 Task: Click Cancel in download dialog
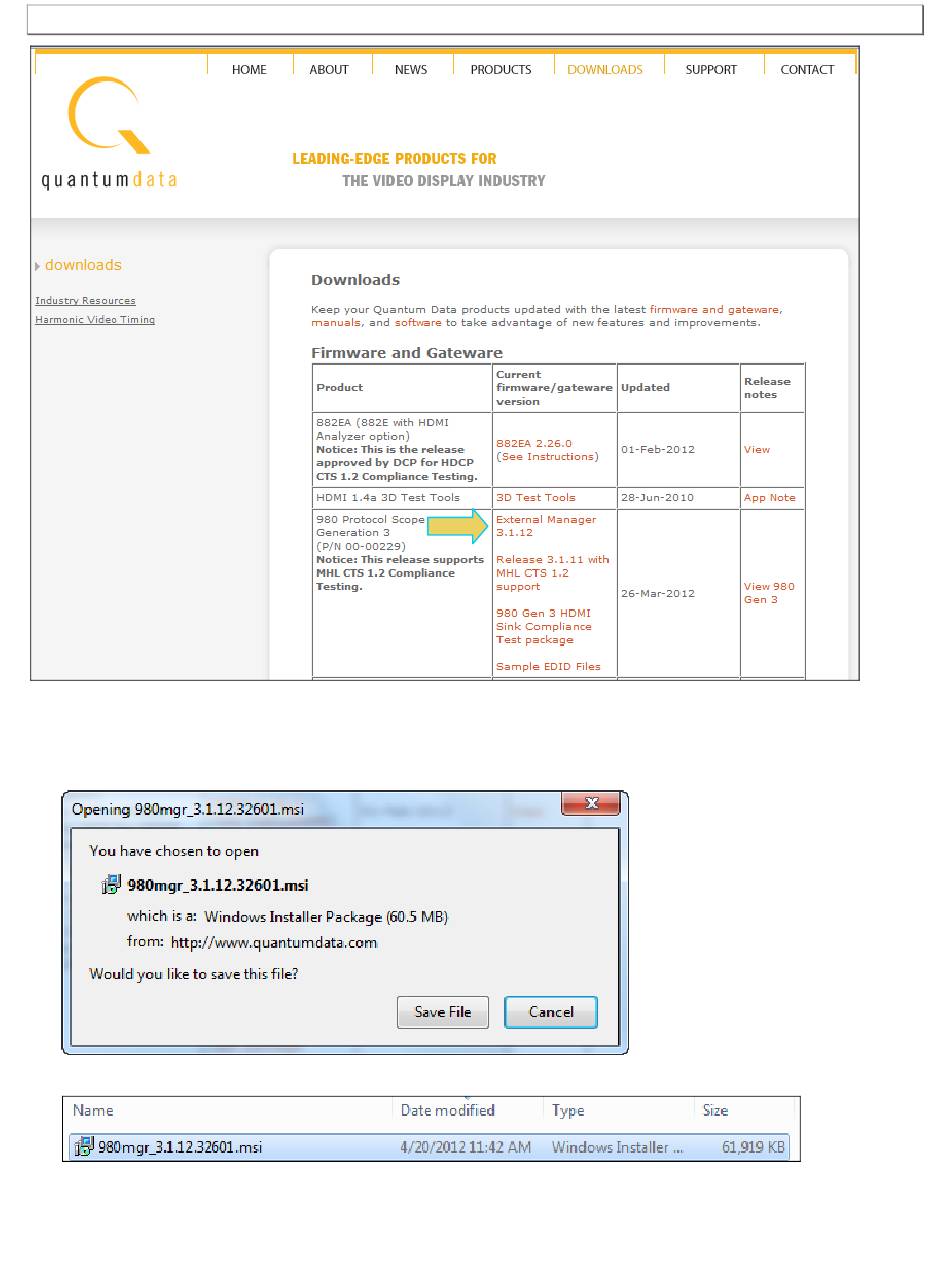click(551, 1012)
